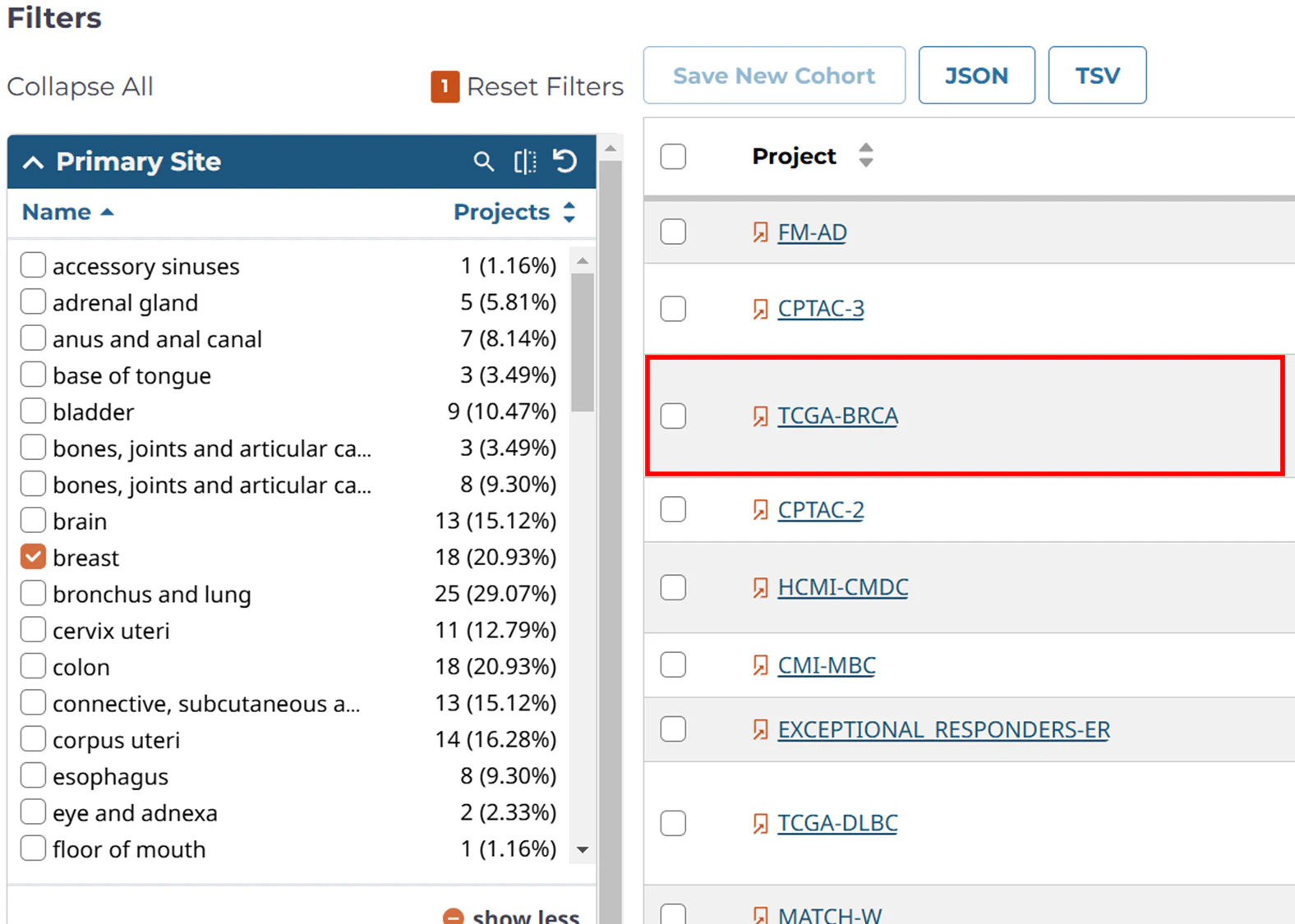
Task: Click the bookmark icon beside FM-AD
Action: (761, 232)
